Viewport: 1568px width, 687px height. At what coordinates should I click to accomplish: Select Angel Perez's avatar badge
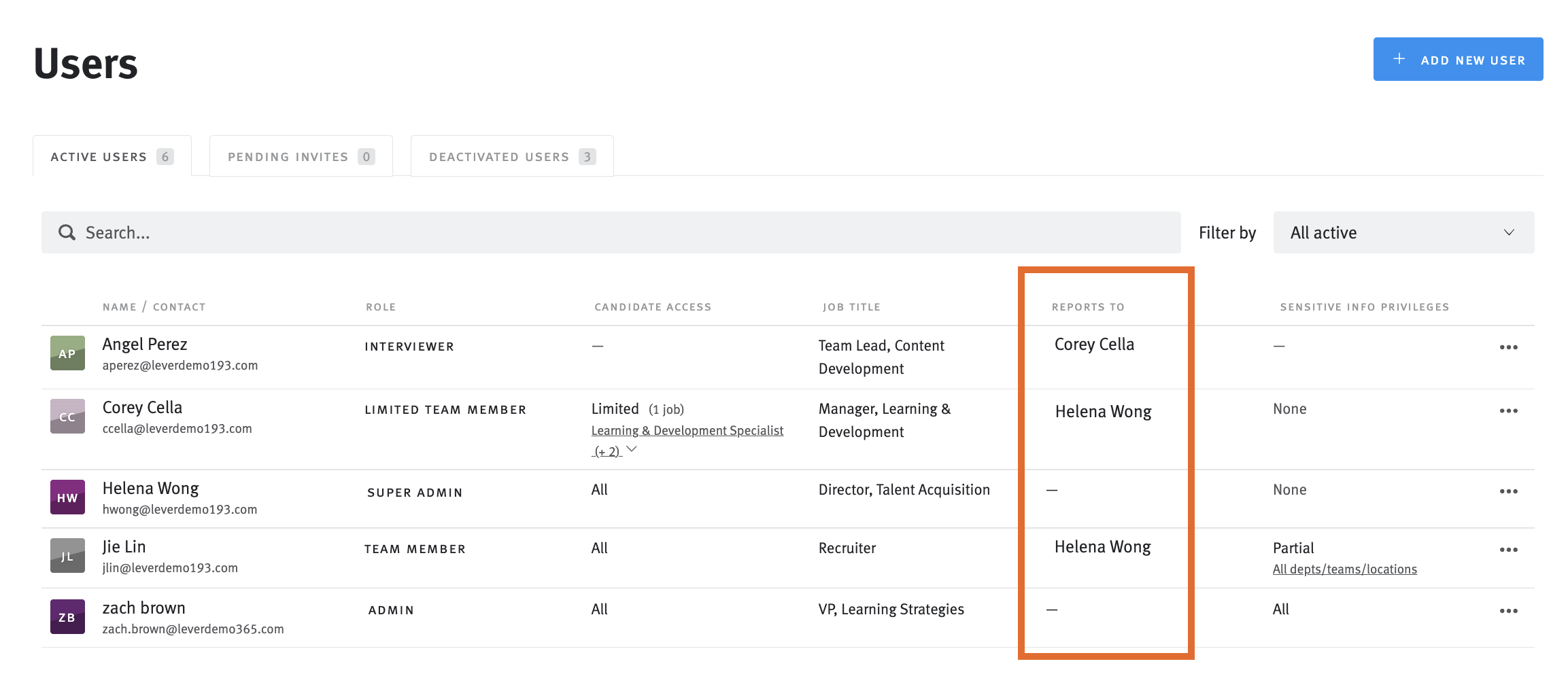pyautogui.click(x=67, y=353)
